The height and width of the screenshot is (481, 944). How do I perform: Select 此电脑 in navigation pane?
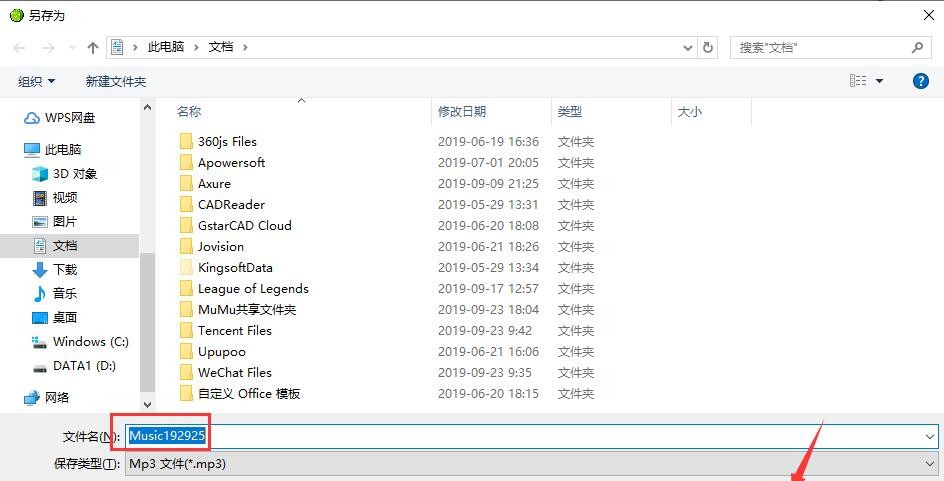[52, 149]
